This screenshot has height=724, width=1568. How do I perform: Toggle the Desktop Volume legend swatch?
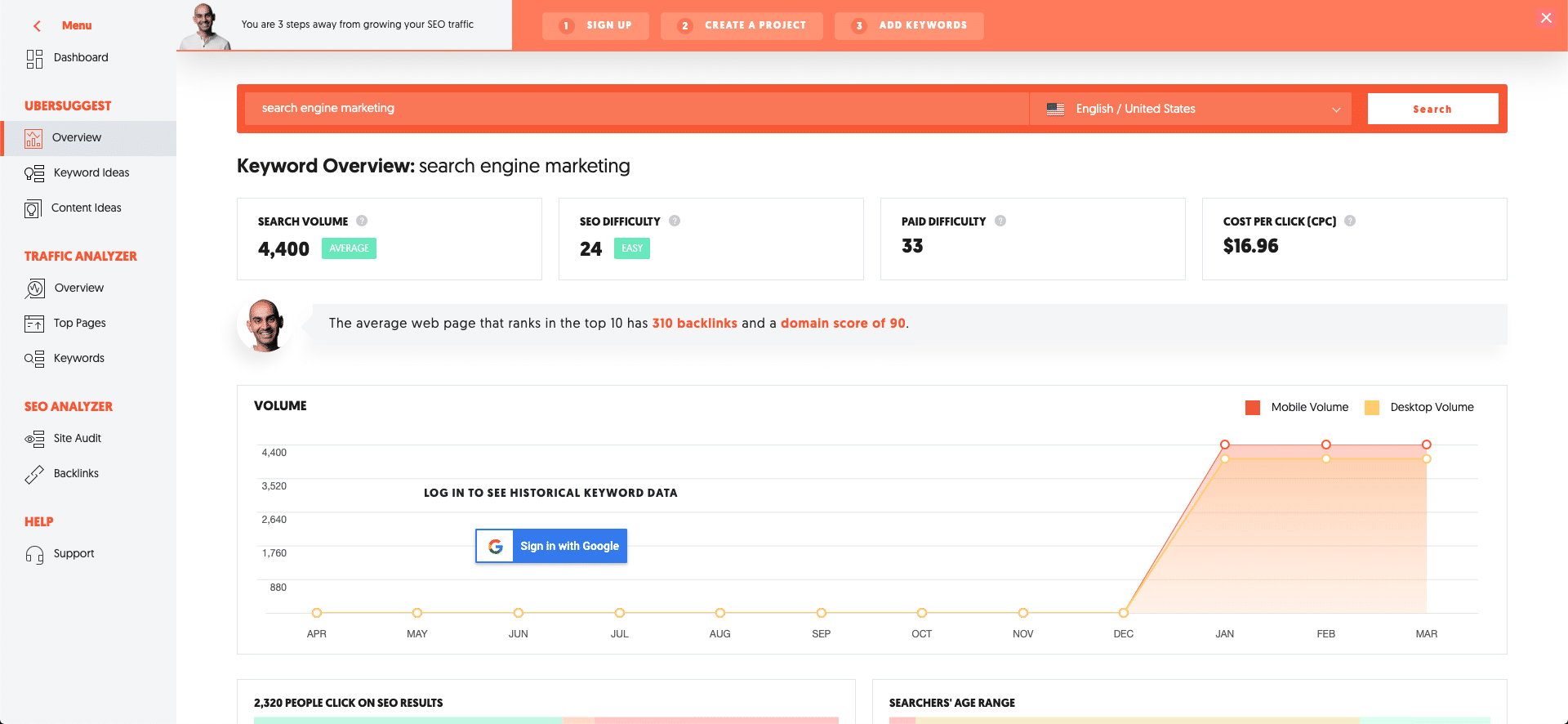(x=1372, y=408)
